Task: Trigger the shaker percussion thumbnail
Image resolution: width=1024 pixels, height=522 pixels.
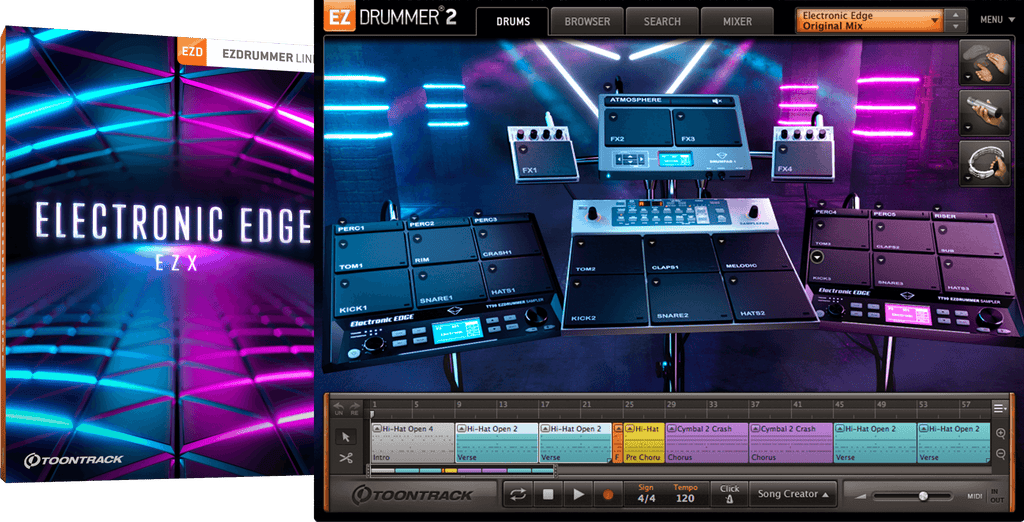Action: pyautogui.click(x=985, y=112)
